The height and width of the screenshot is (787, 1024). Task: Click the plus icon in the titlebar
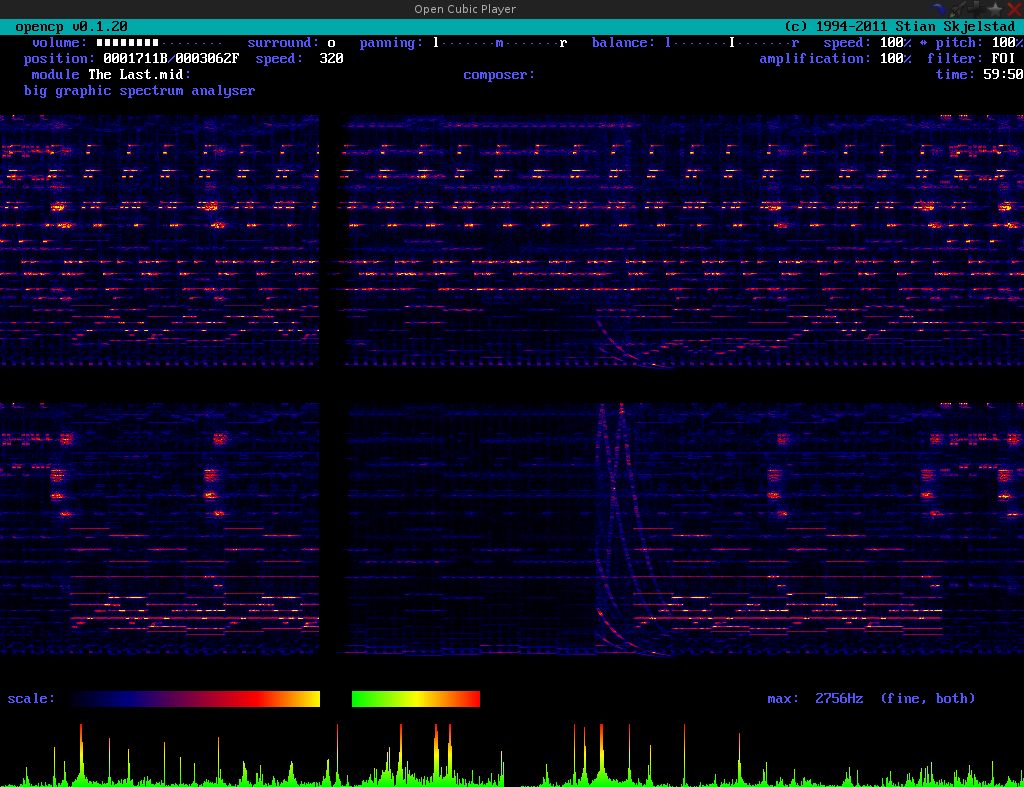976,8
